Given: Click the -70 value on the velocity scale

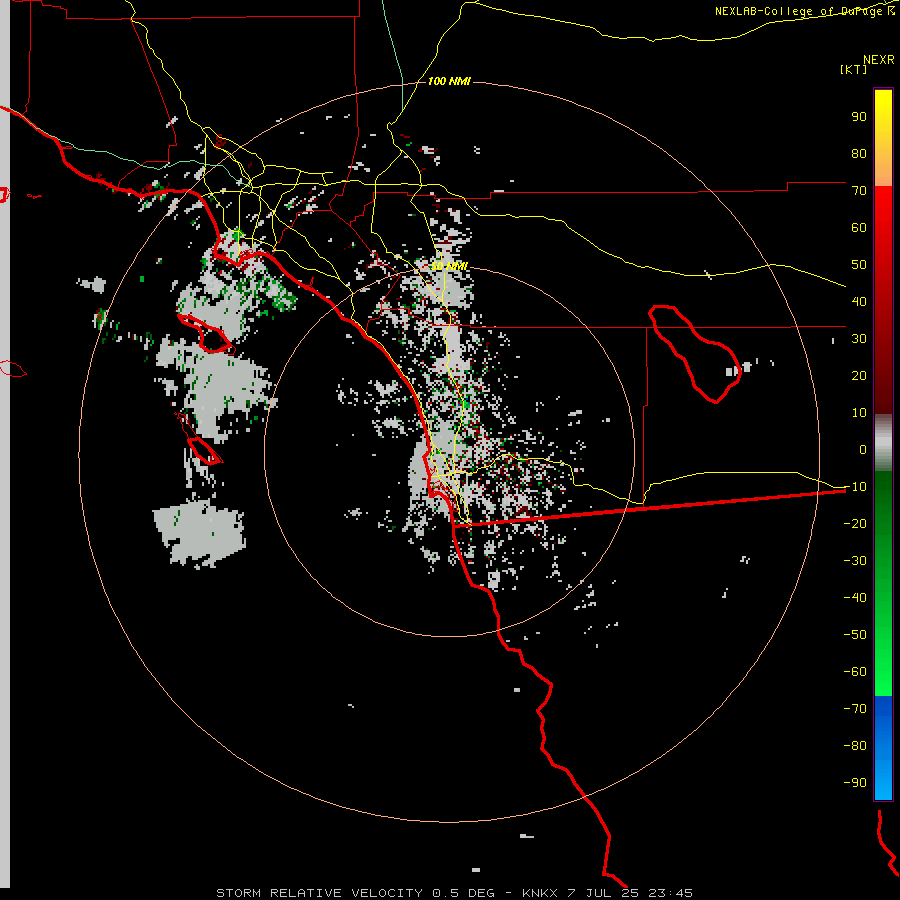Looking at the screenshot, I should pyautogui.click(x=855, y=709).
